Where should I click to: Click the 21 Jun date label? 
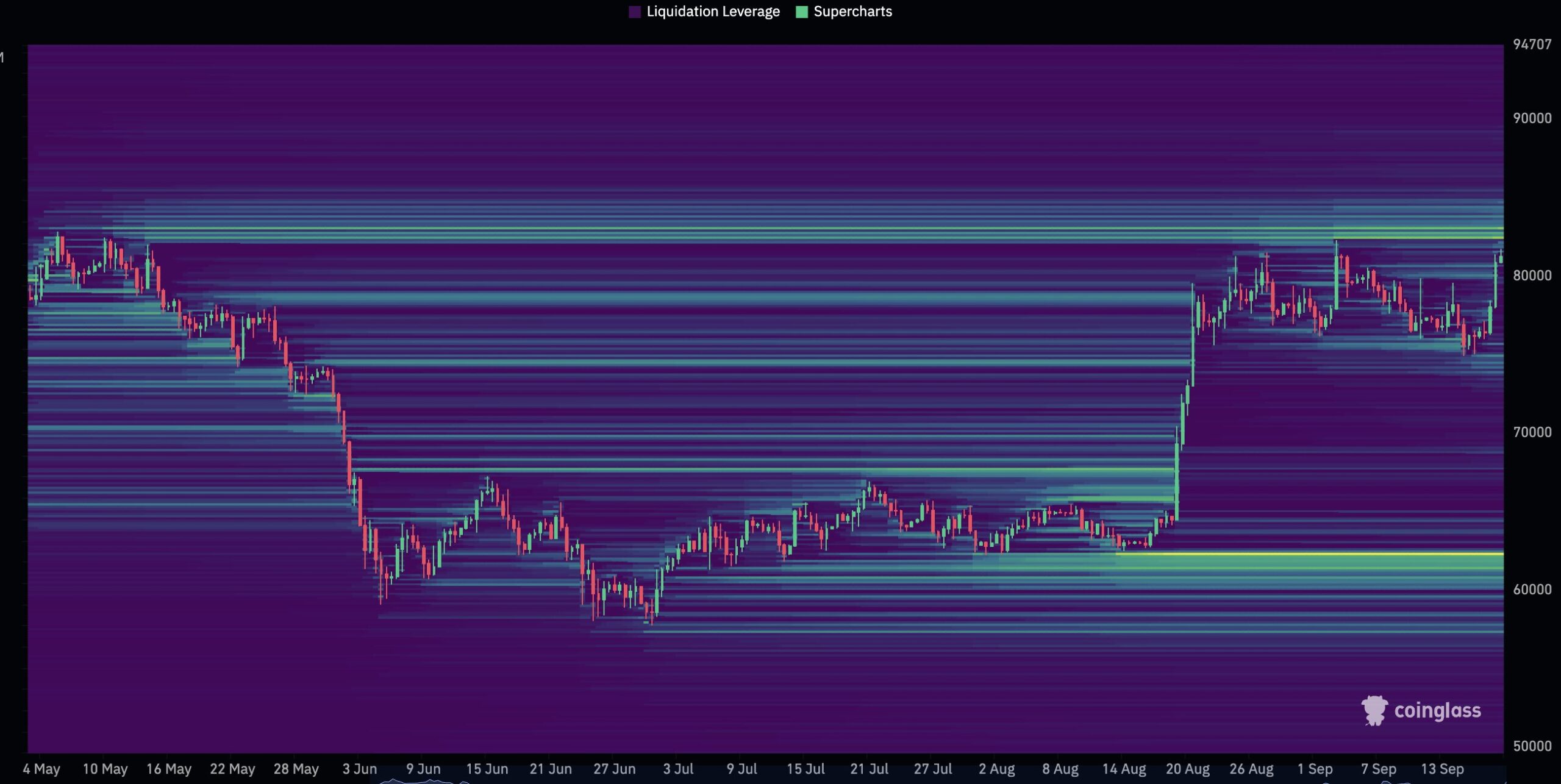(x=551, y=769)
